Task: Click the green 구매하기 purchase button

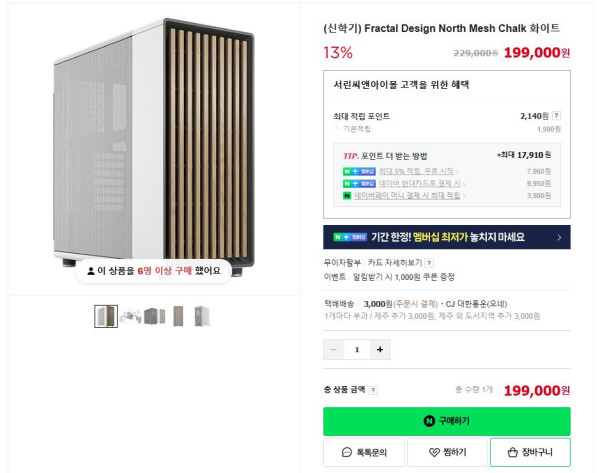Action: [447, 421]
